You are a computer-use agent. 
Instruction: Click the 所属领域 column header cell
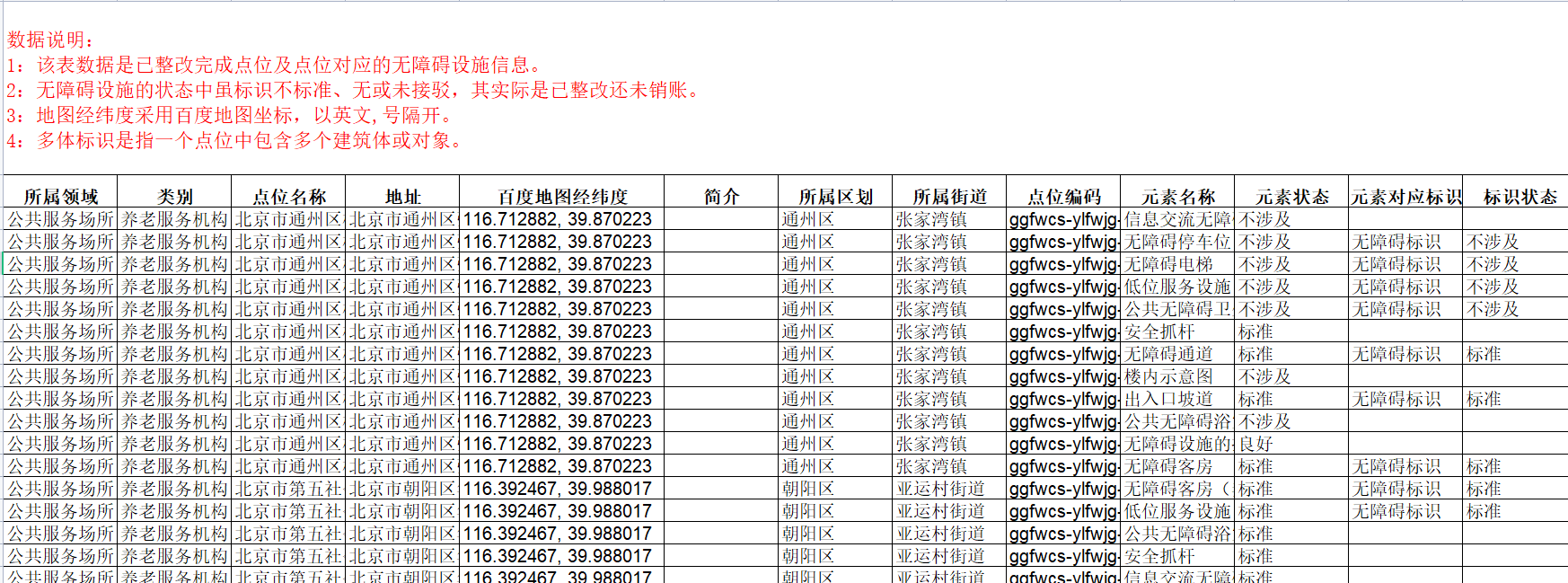click(60, 196)
